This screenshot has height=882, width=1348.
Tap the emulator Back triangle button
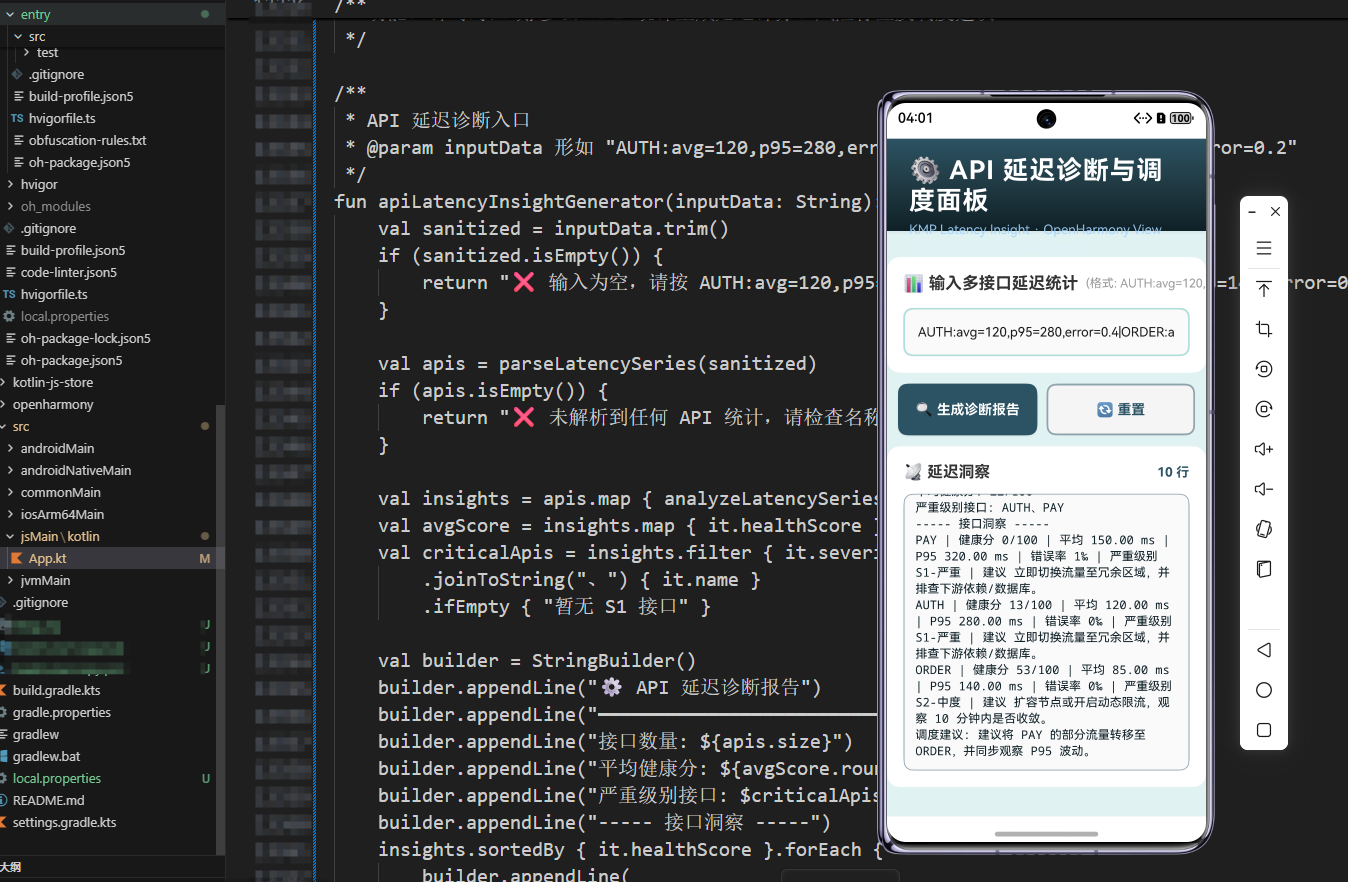tap(1264, 650)
